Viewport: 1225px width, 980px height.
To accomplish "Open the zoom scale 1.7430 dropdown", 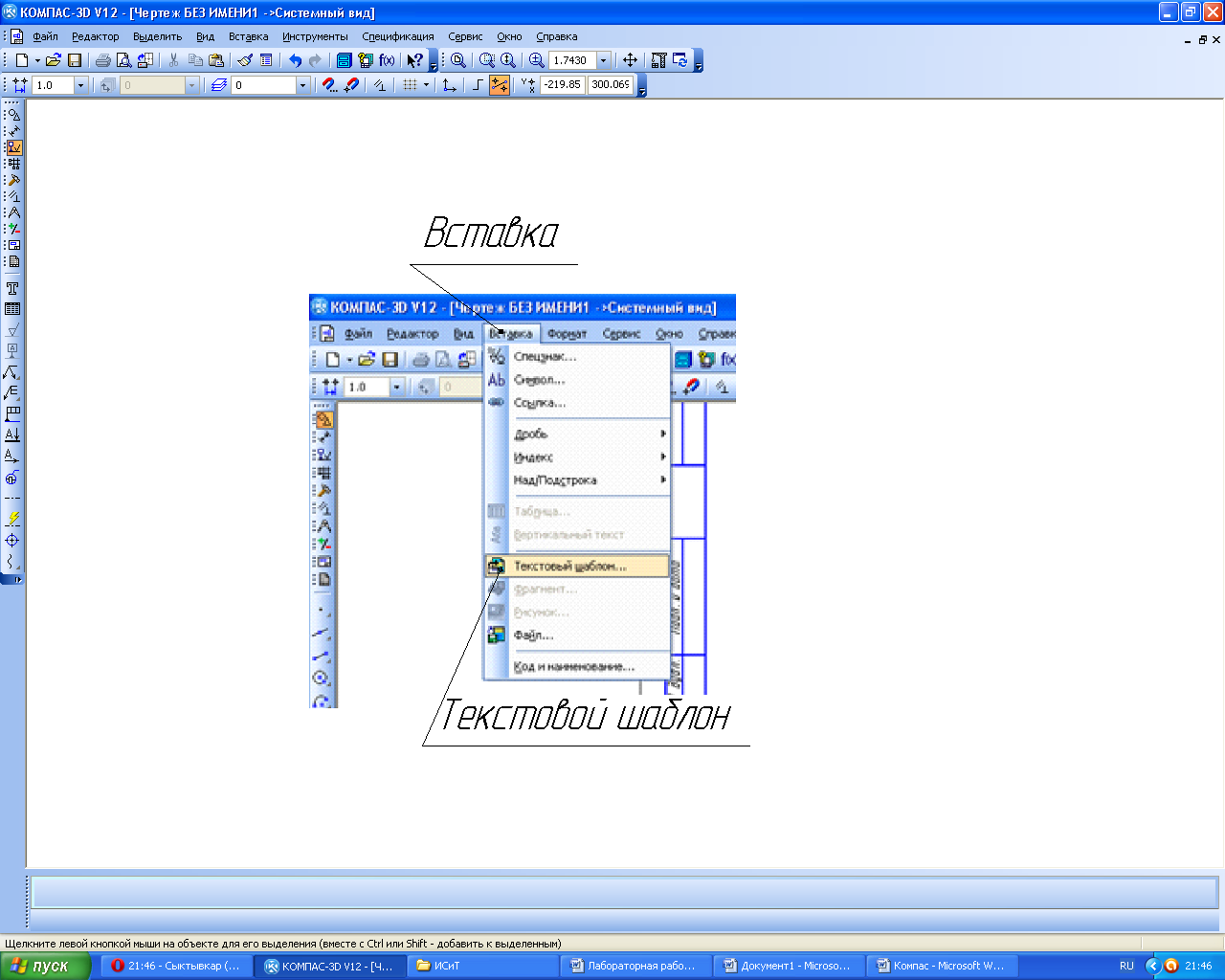I will tap(604, 60).
